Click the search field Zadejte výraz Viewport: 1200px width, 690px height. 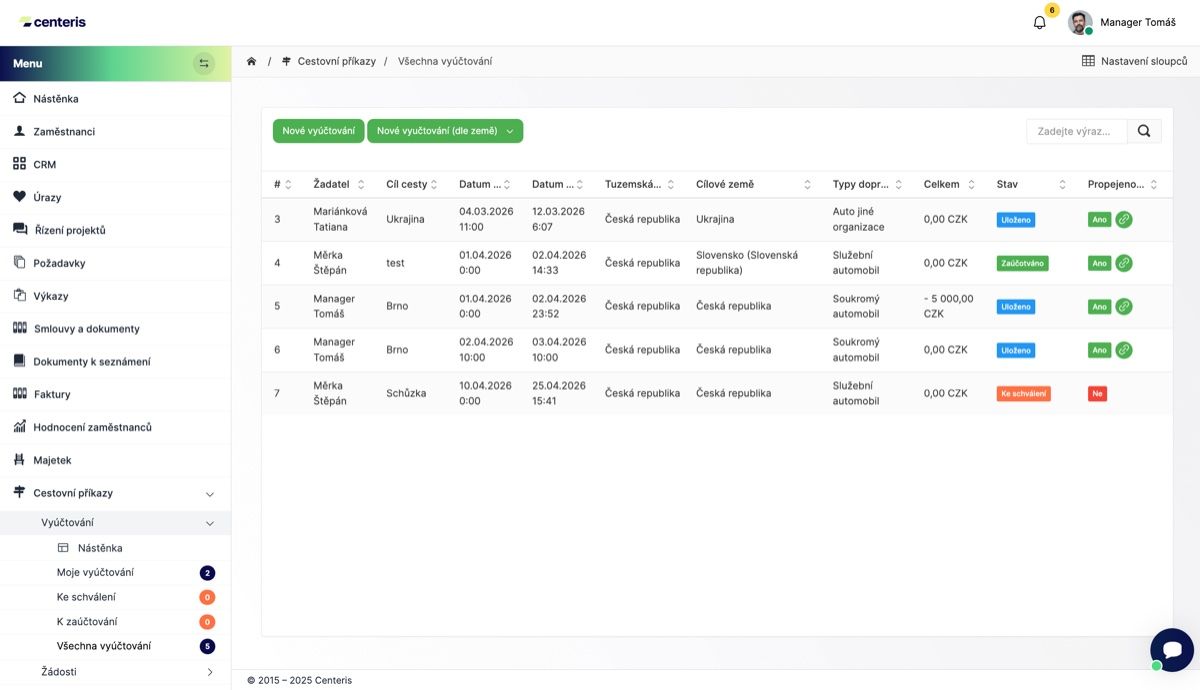click(1076, 131)
